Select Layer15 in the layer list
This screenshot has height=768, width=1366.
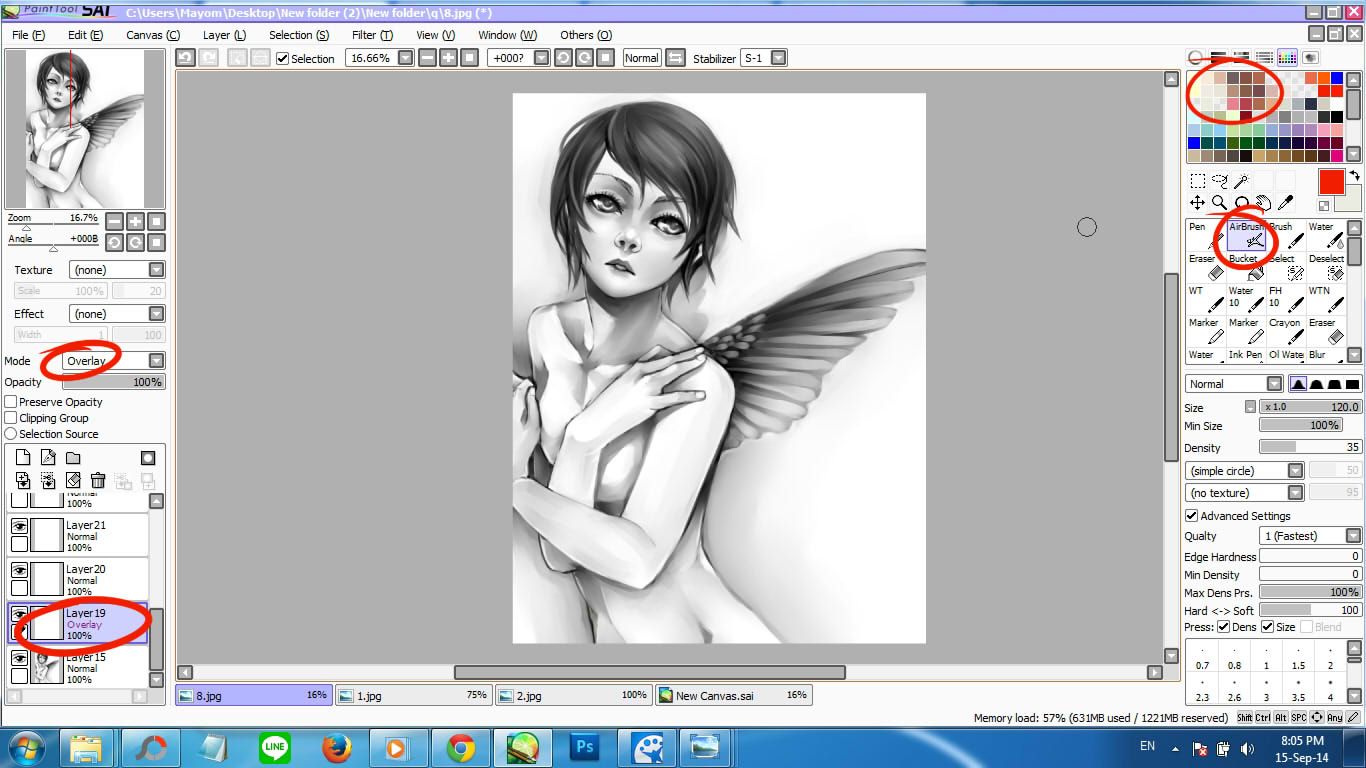78,667
